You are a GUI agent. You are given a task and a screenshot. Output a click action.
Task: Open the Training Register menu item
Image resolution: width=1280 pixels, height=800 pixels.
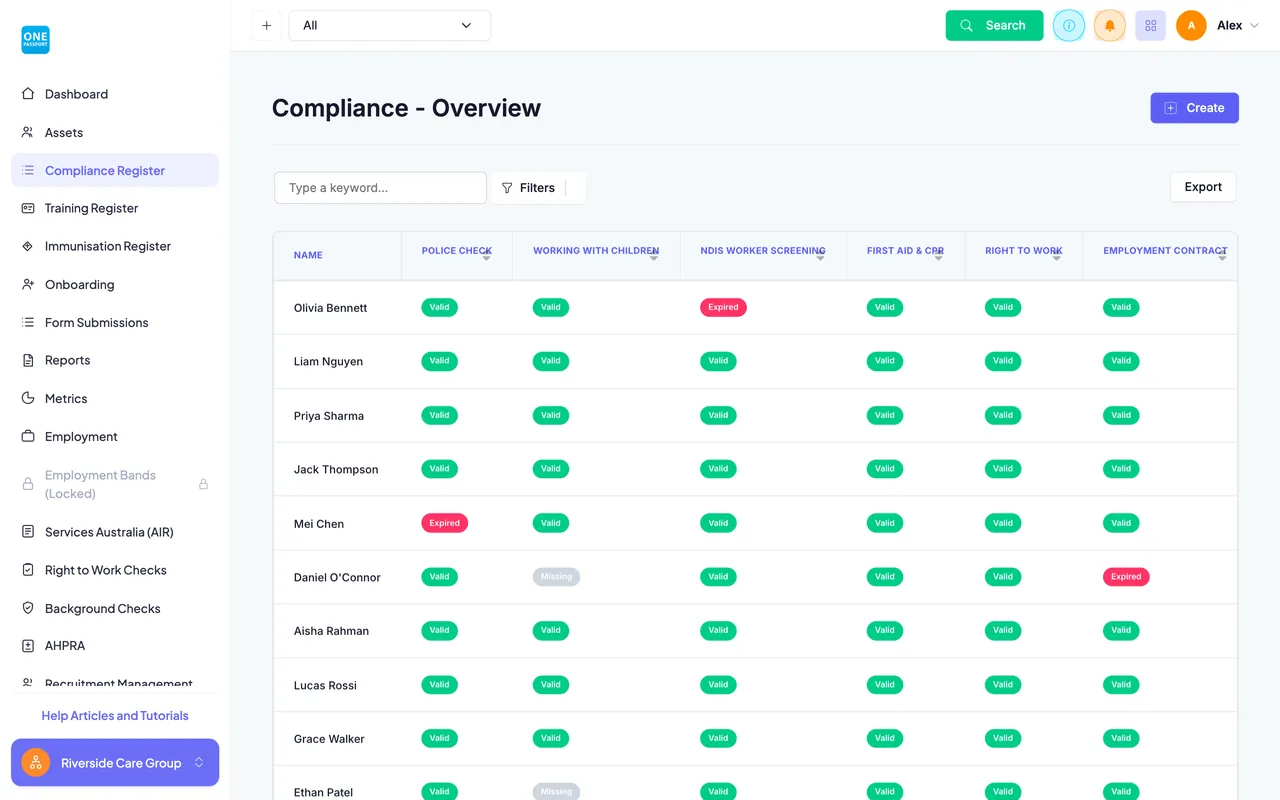[x=115, y=208]
